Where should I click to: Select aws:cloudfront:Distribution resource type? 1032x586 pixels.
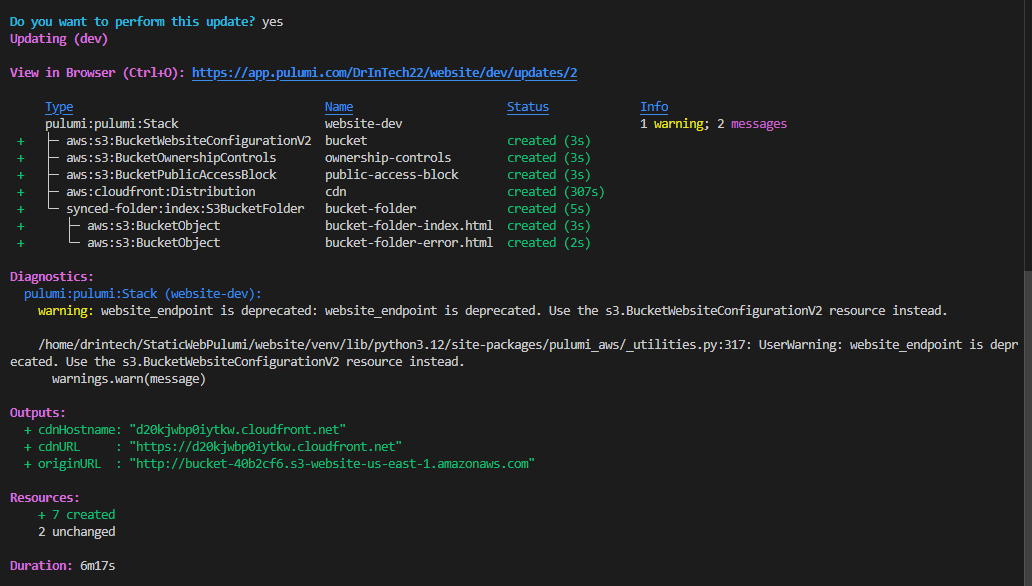[x=161, y=192]
